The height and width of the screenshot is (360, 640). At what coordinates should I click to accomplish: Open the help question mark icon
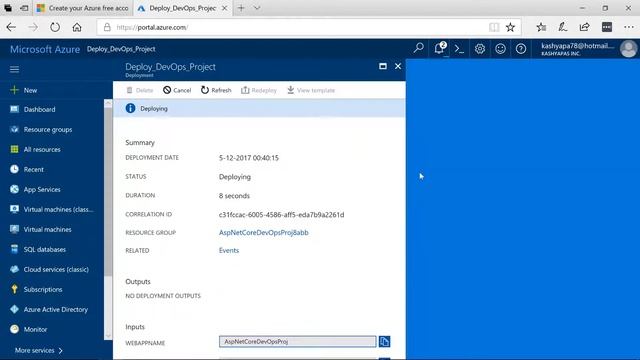(x=521, y=49)
